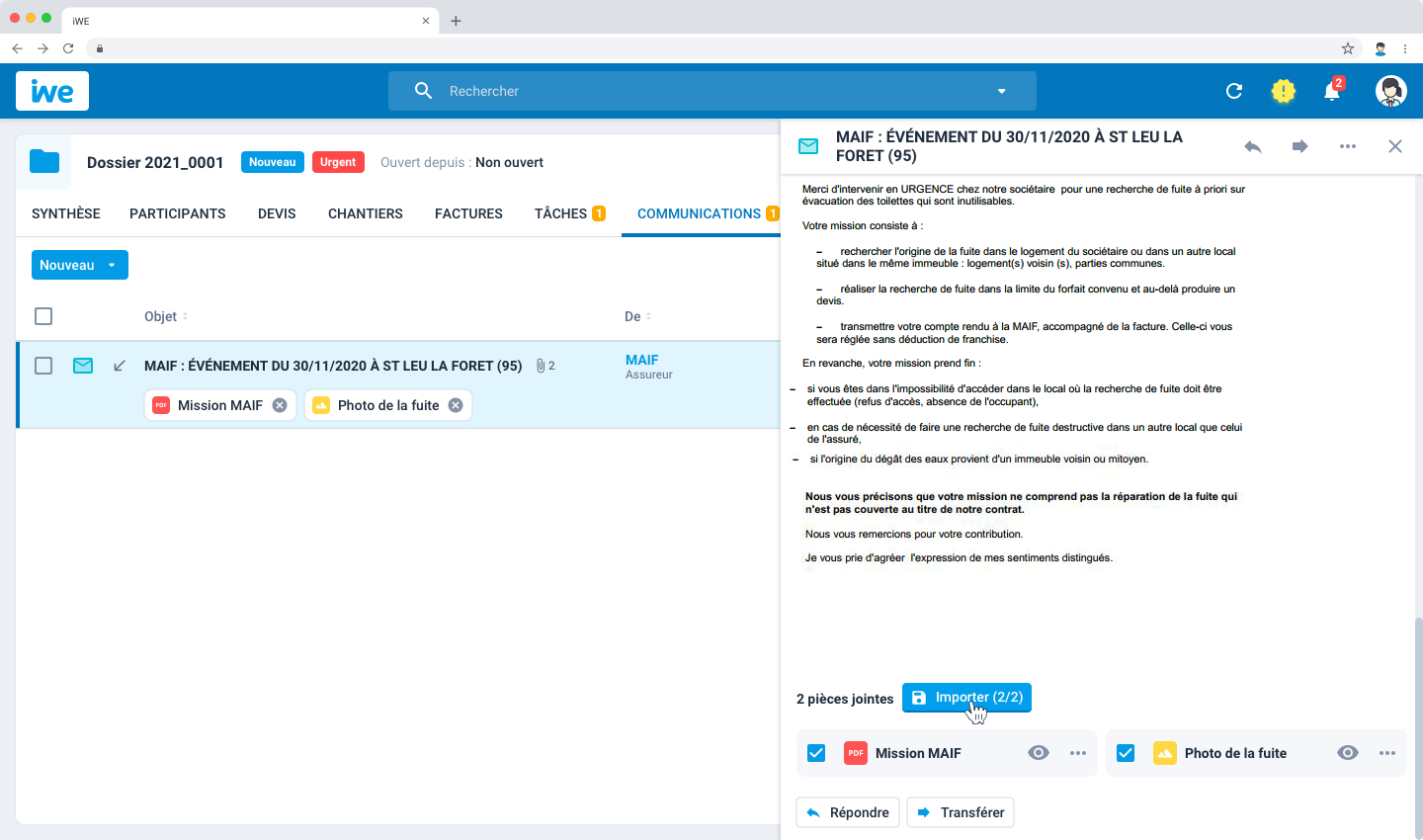Open the TÂCHES tab
The width and height of the screenshot is (1423, 840).
tap(570, 213)
